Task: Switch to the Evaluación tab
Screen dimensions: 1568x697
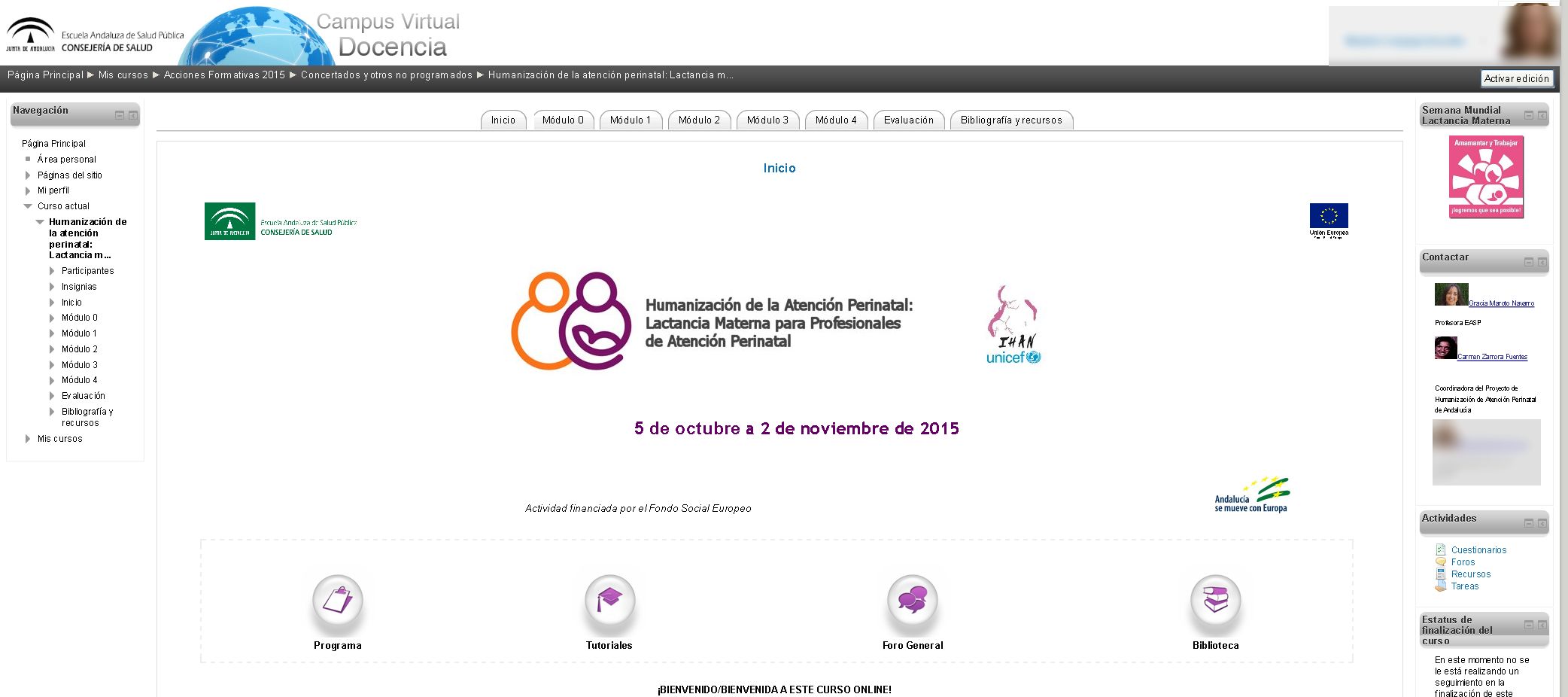Action: [908, 120]
